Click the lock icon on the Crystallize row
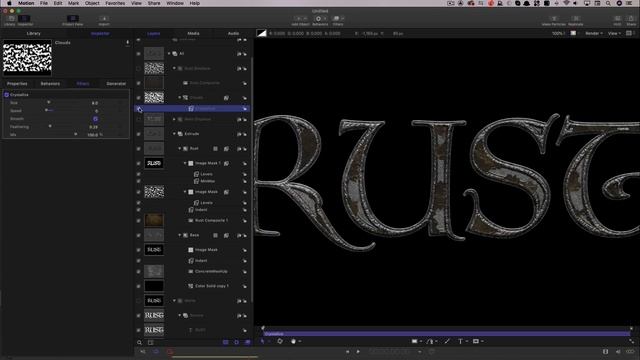Screen dimensions: 640x360 click(x=244, y=109)
